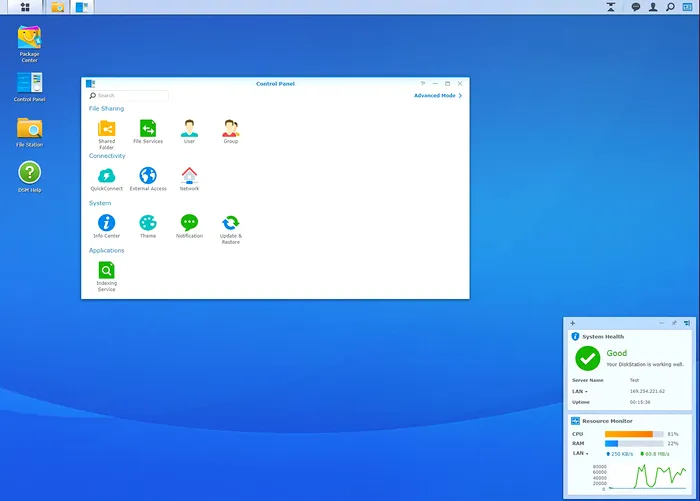Pin the widget panel
Screen dimensions: 700x501
pyautogui.click(x=674, y=323)
